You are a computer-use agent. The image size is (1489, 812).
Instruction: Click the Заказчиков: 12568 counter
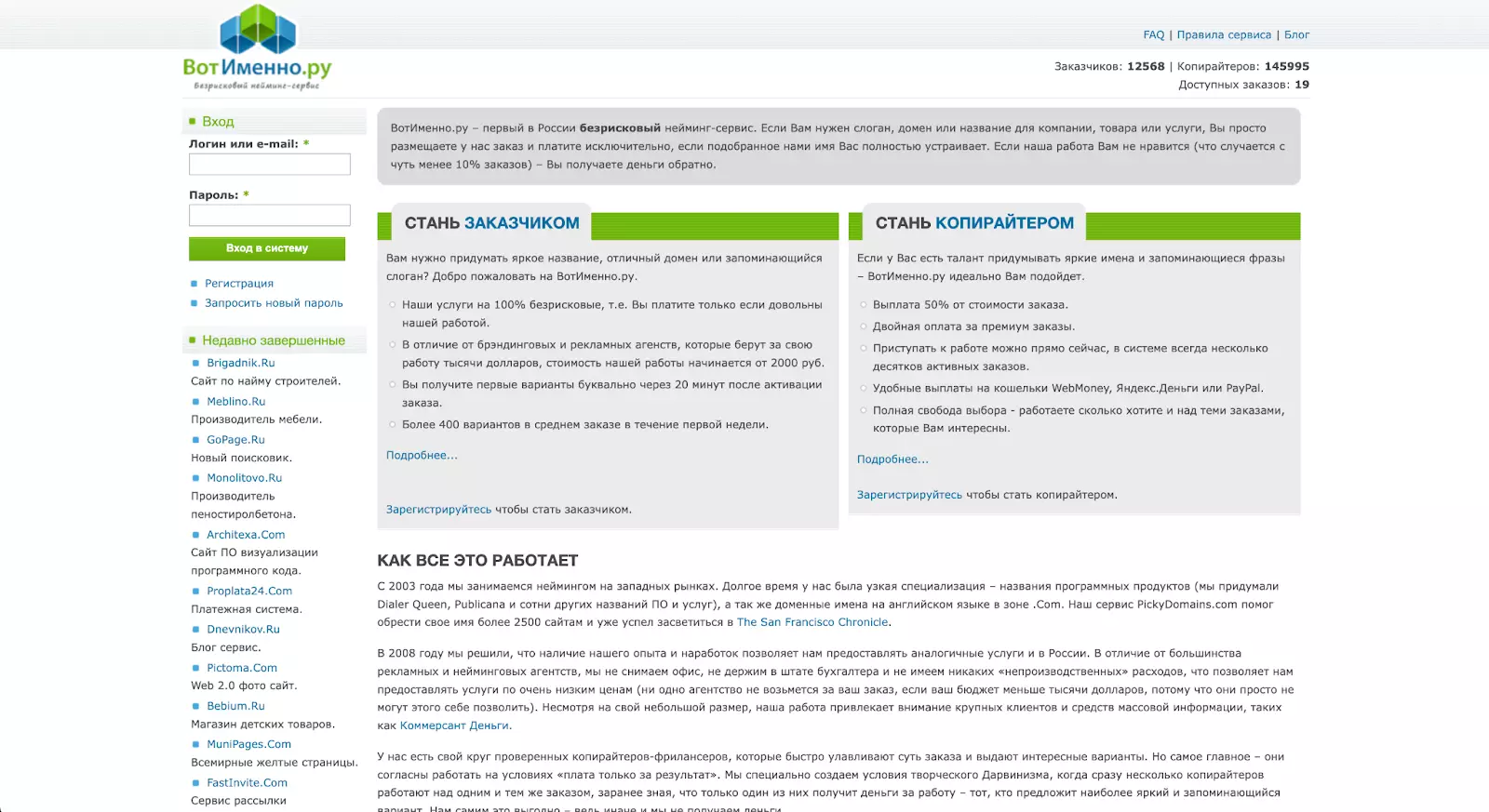(1109, 67)
